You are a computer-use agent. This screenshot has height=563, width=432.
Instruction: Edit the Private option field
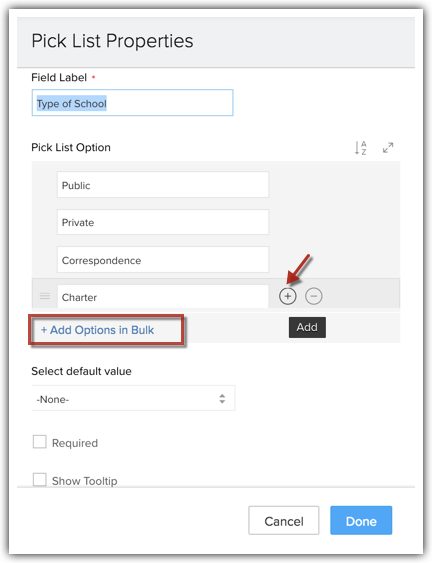click(x=163, y=222)
